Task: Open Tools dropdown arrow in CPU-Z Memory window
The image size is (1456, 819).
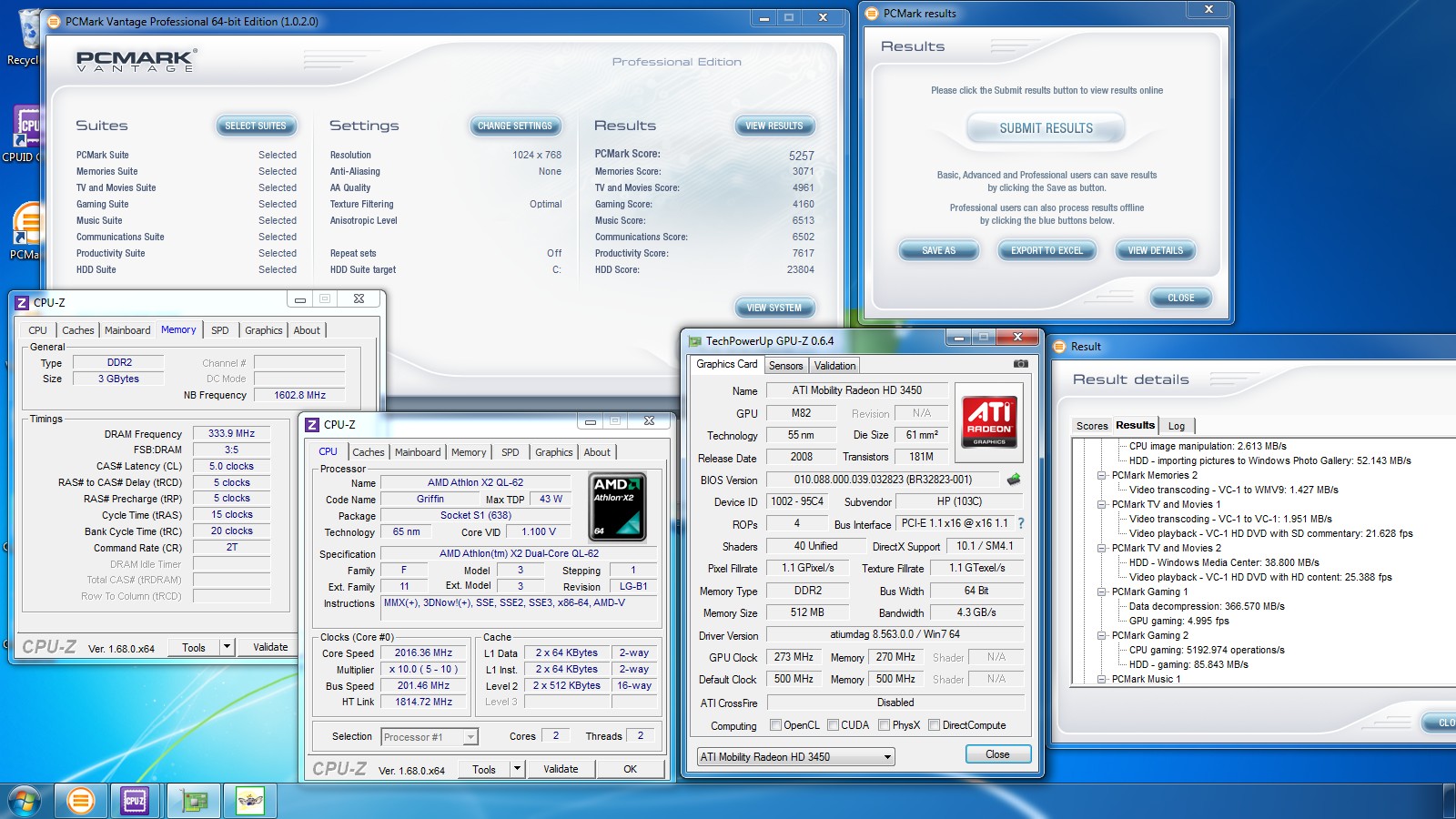Action: 227,647
